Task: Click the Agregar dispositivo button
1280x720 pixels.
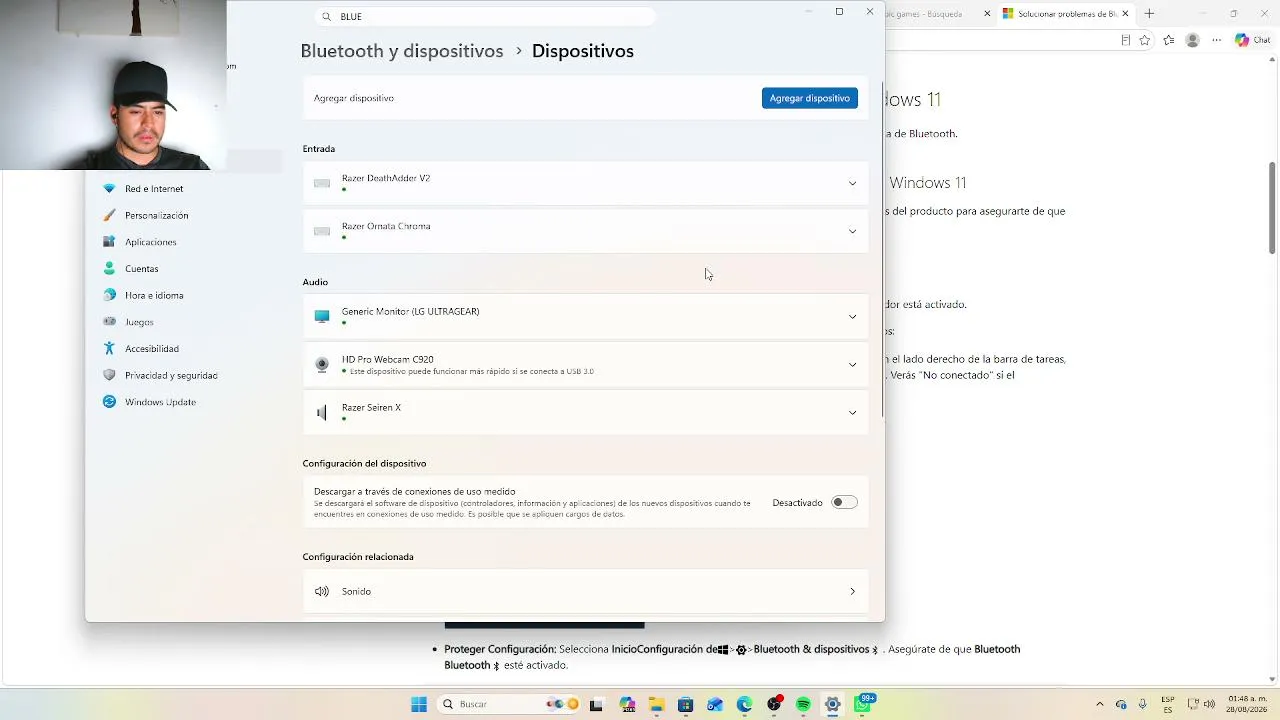Action: pos(809,98)
